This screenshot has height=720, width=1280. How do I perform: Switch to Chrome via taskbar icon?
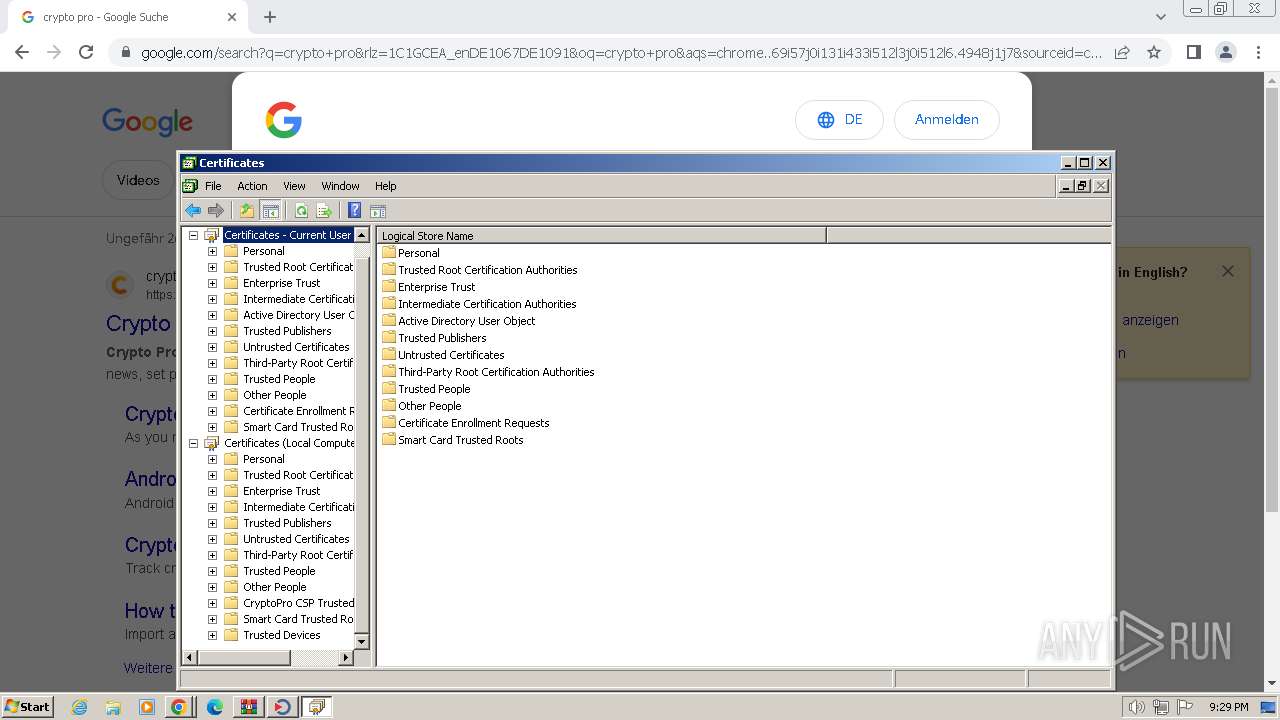(179, 707)
